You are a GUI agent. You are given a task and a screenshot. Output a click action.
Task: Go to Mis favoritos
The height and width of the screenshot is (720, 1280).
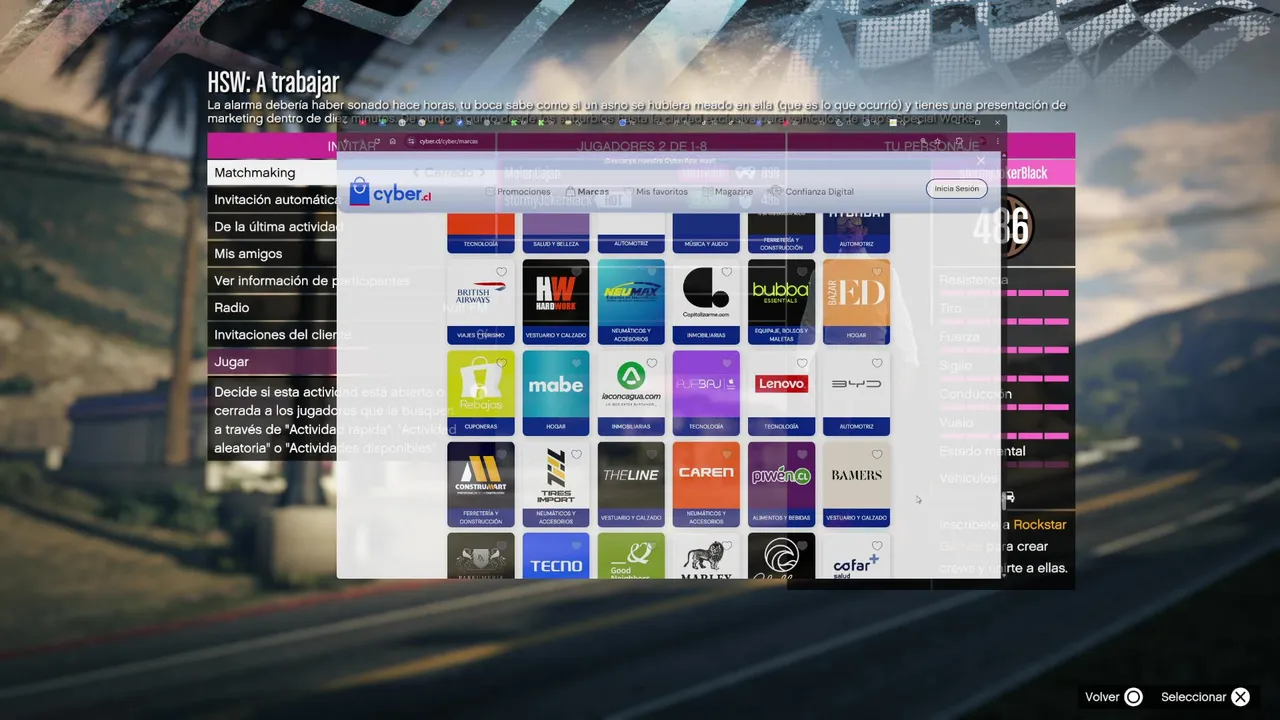pos(656,191)
